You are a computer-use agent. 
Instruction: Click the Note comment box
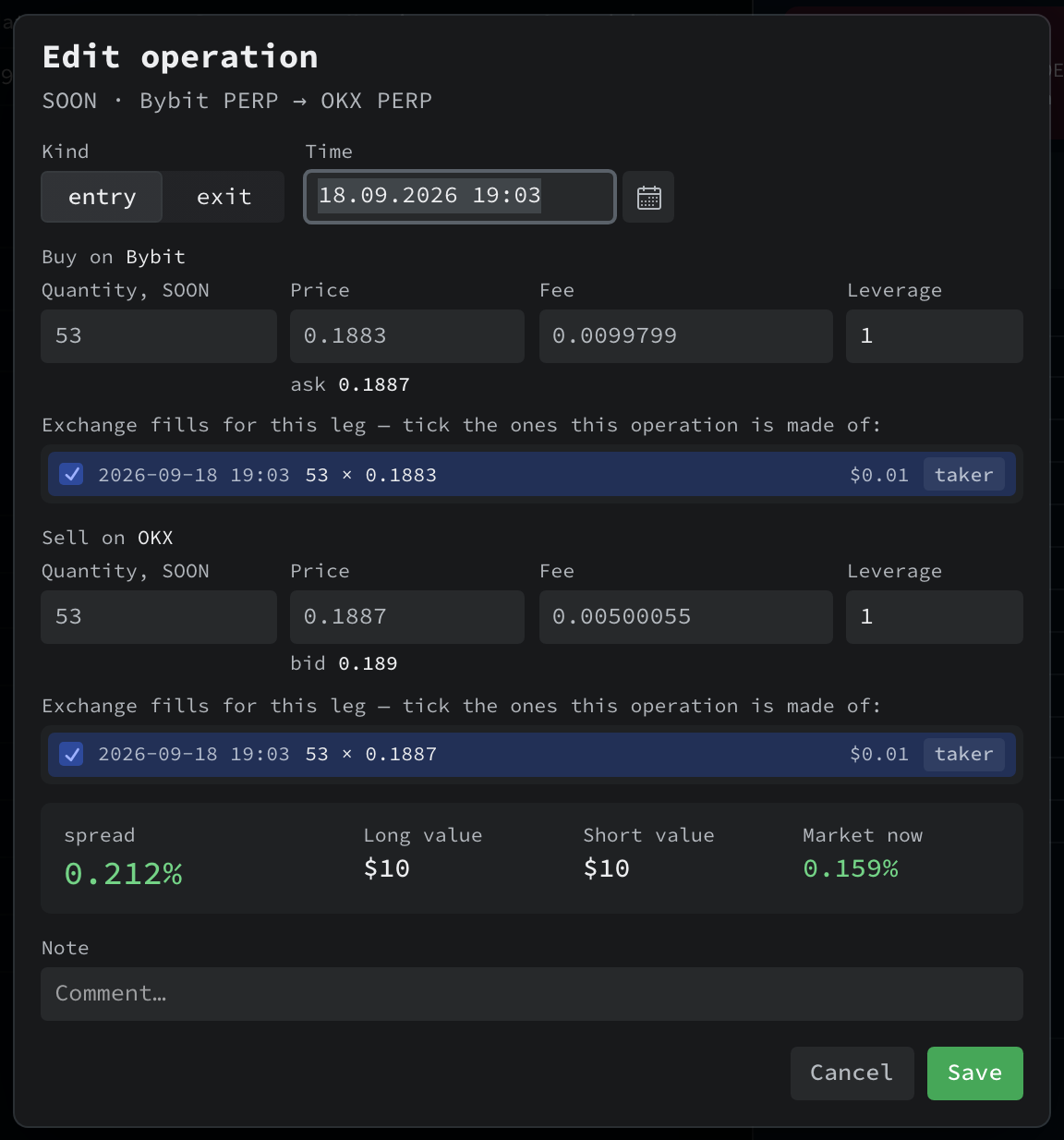[x=532, y=994]
